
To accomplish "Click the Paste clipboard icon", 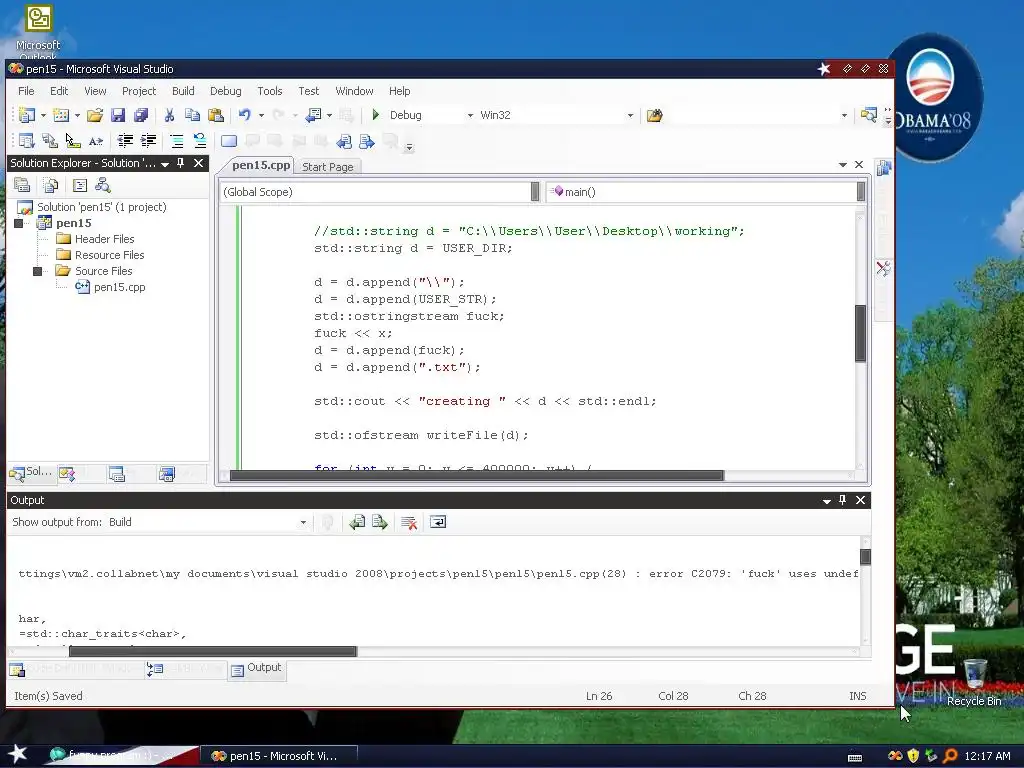I will coord(216,115).
